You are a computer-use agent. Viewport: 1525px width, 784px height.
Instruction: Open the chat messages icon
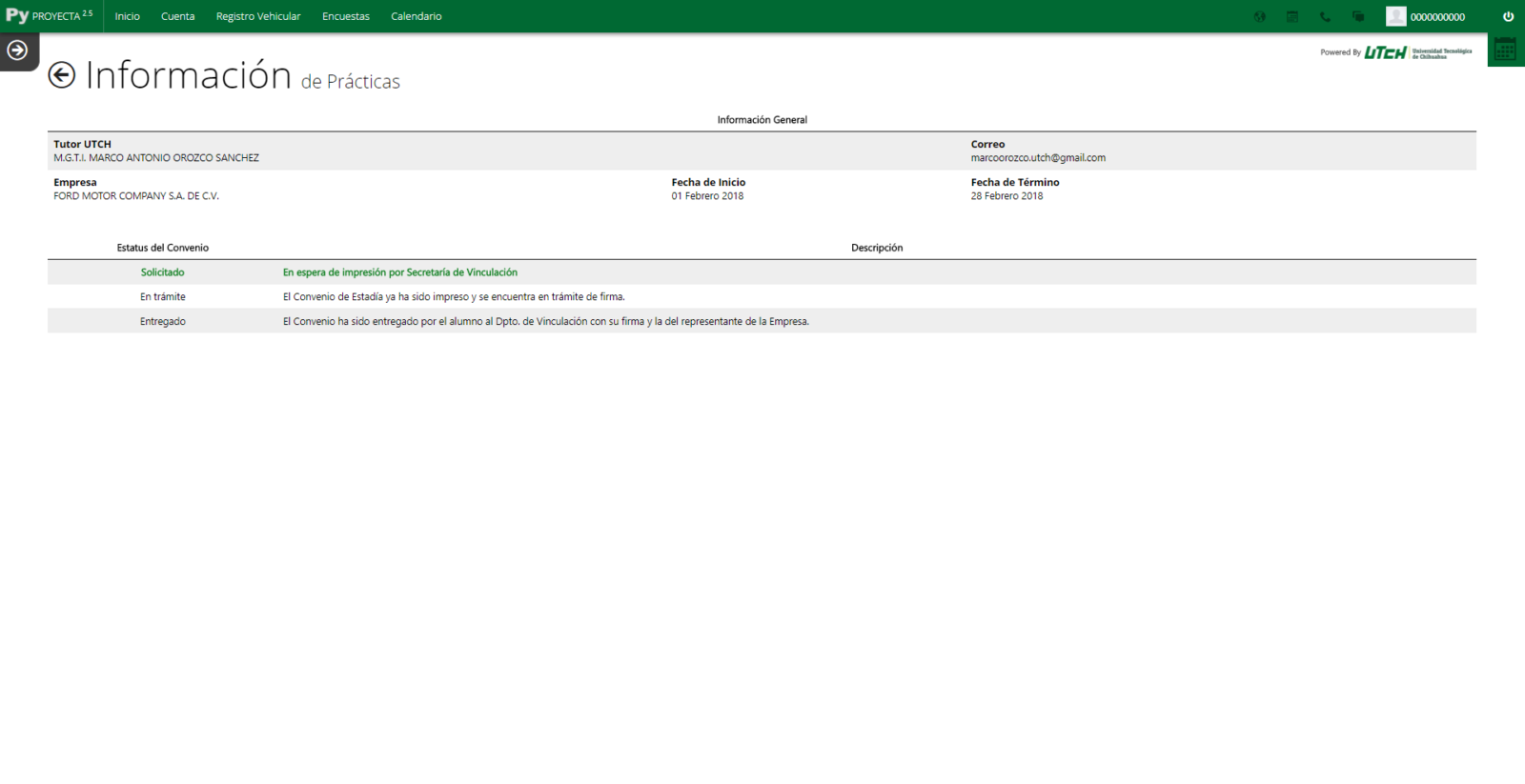[1357, 16]
